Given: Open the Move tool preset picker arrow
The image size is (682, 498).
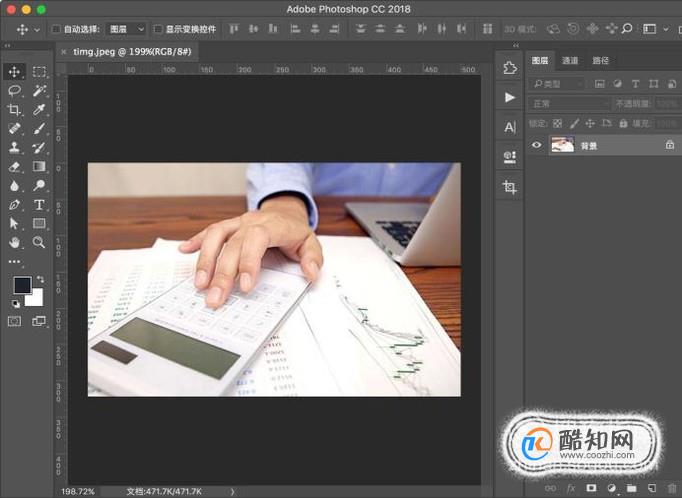Looking at the screenshot, I should point(37,30).
